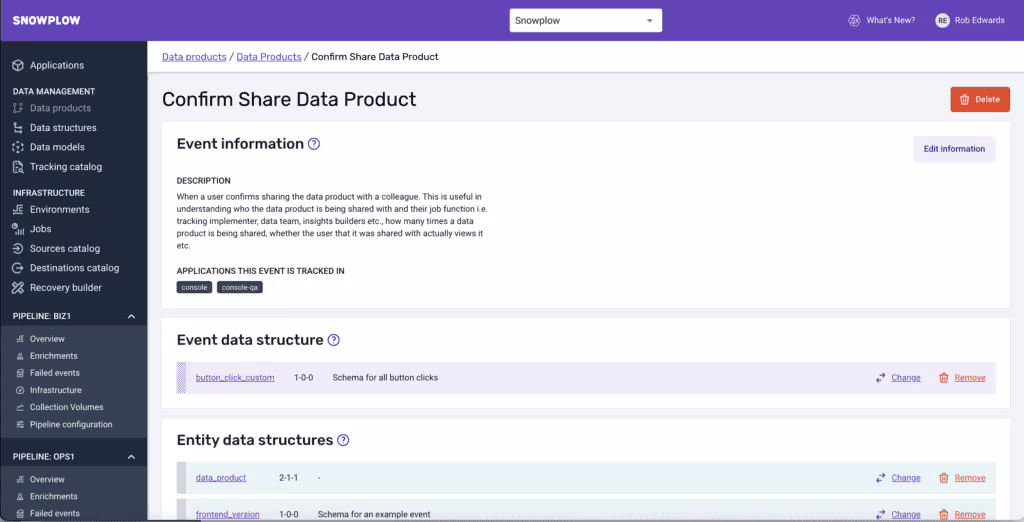Click Remove link for data_product
The height and width of the screenshot is (522, 1024).
pos(970,478)
